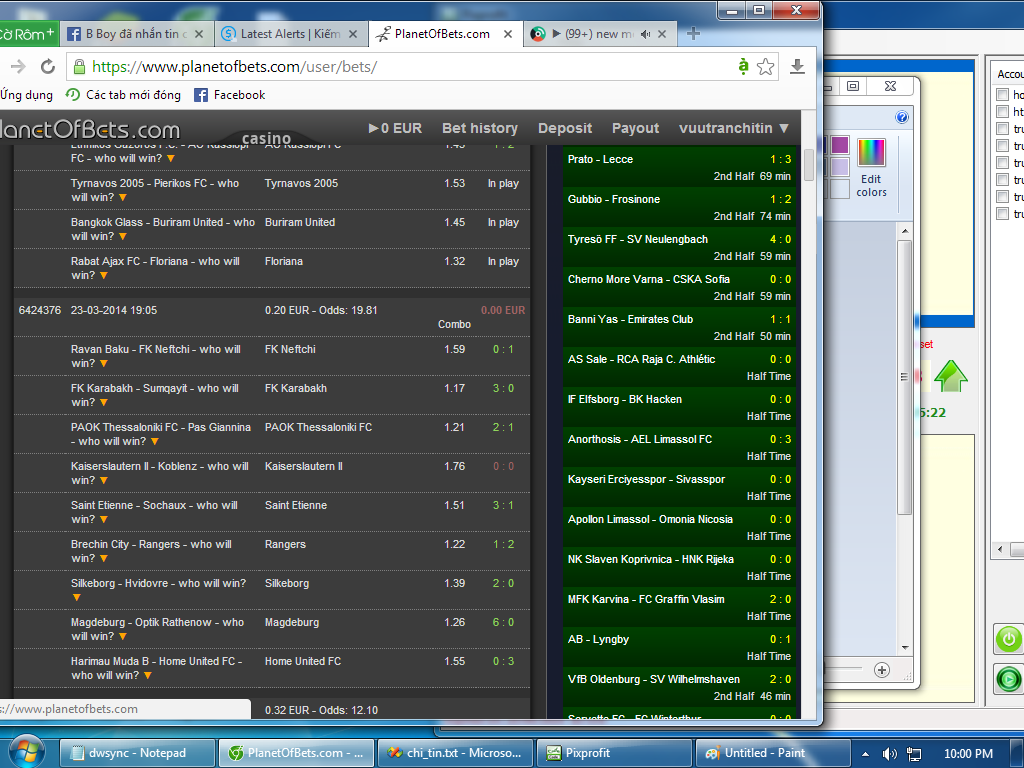Screen dimensions: 1024x768
Task: Expand Rabat Ajax FC - Floriana arrow
Action: [x=104, y=276]
